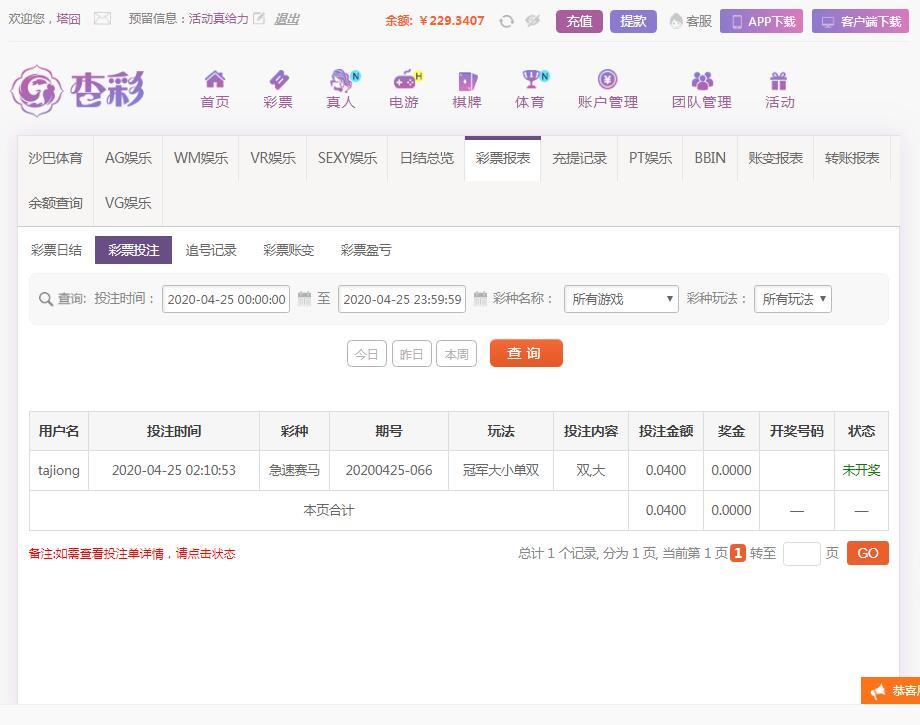Open the mail envelope icon
Viewport: 920px width, 725px height.
point(102,19)
